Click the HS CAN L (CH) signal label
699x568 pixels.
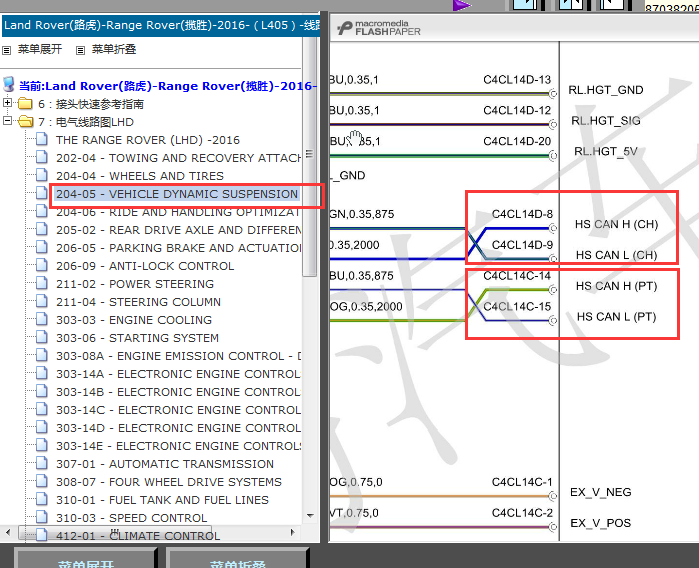tap(617, 255)
